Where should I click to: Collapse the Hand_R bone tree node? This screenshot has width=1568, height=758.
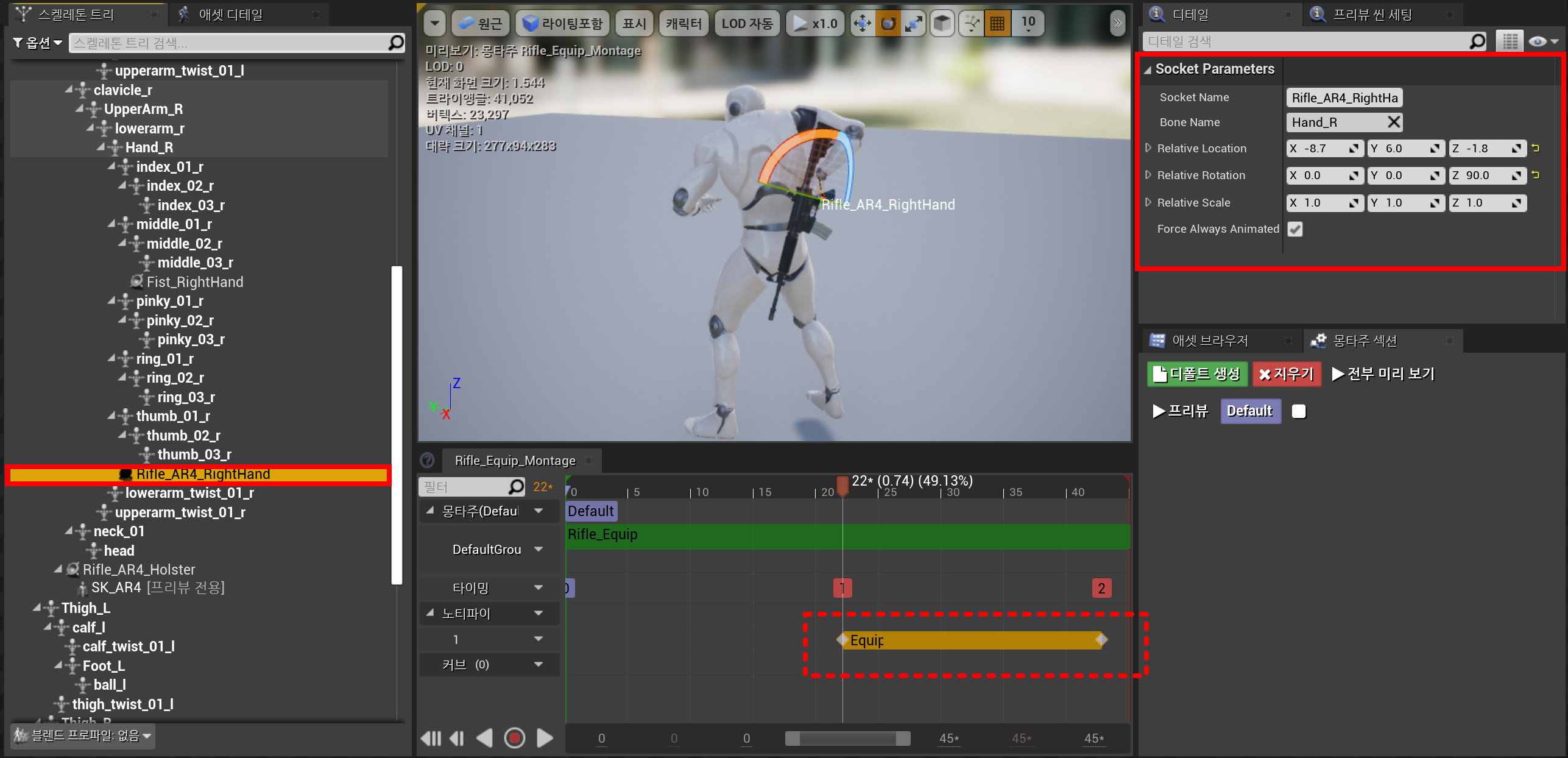pos(101,147)
